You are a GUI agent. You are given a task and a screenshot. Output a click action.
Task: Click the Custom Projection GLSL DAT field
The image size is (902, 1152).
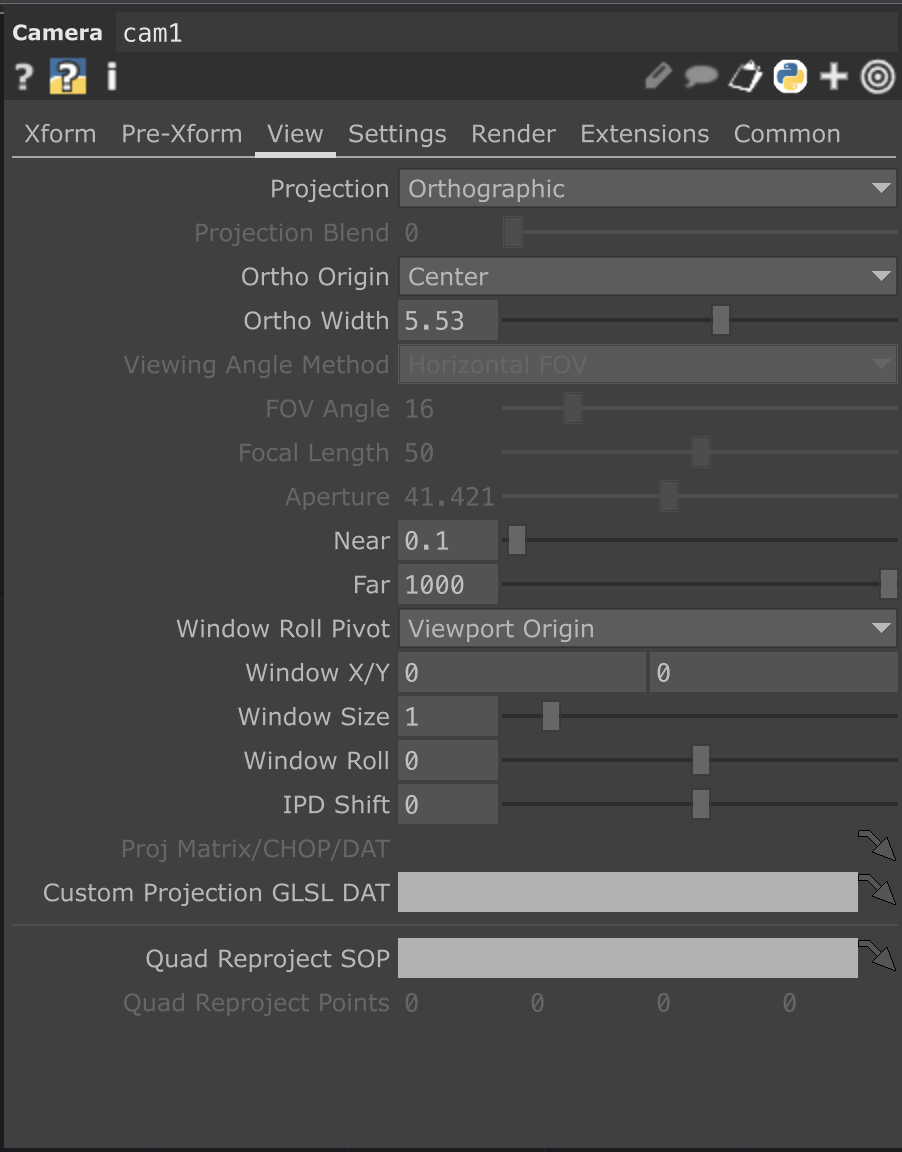click(627, 892)
